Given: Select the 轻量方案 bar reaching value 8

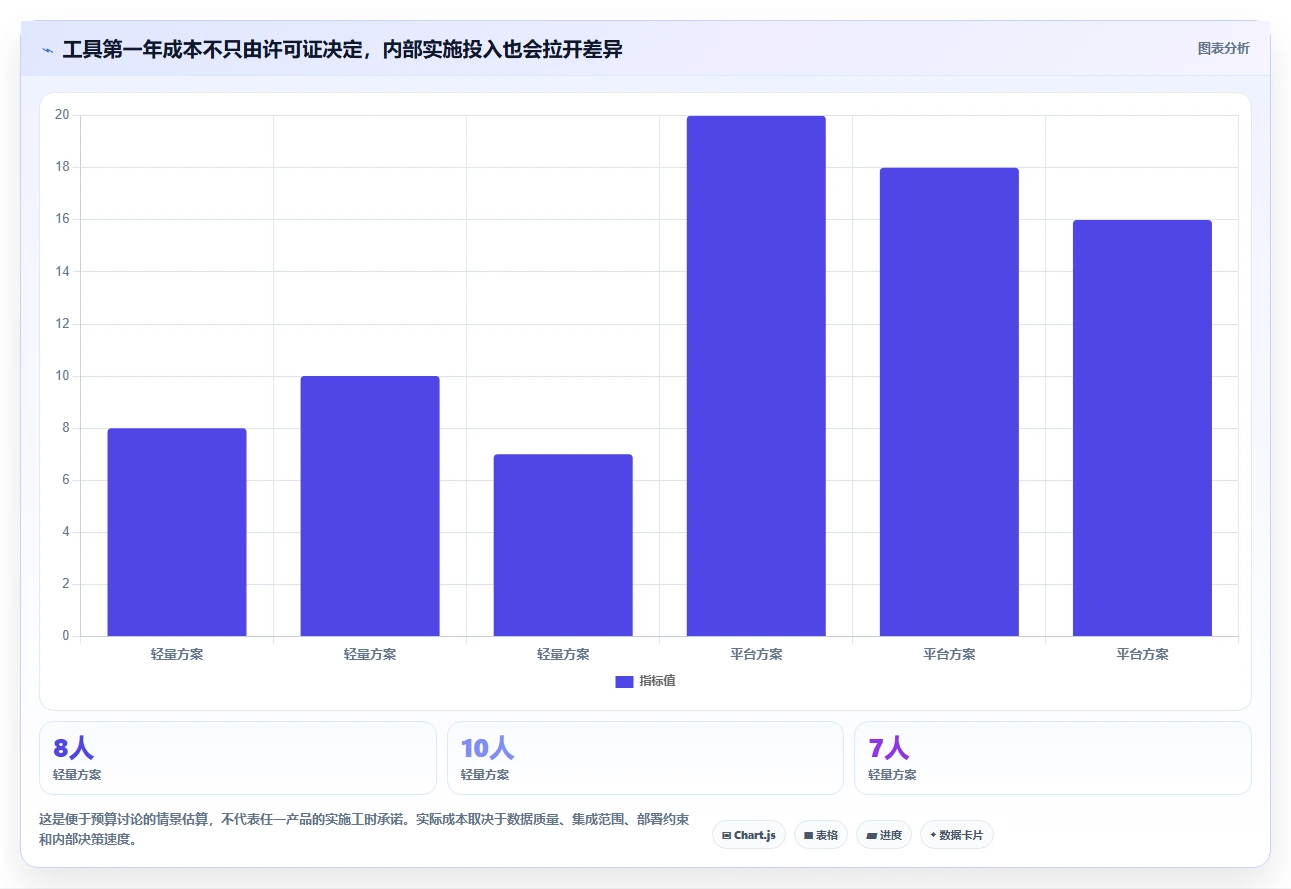Looking at the screenshot, I should (177, 532).
